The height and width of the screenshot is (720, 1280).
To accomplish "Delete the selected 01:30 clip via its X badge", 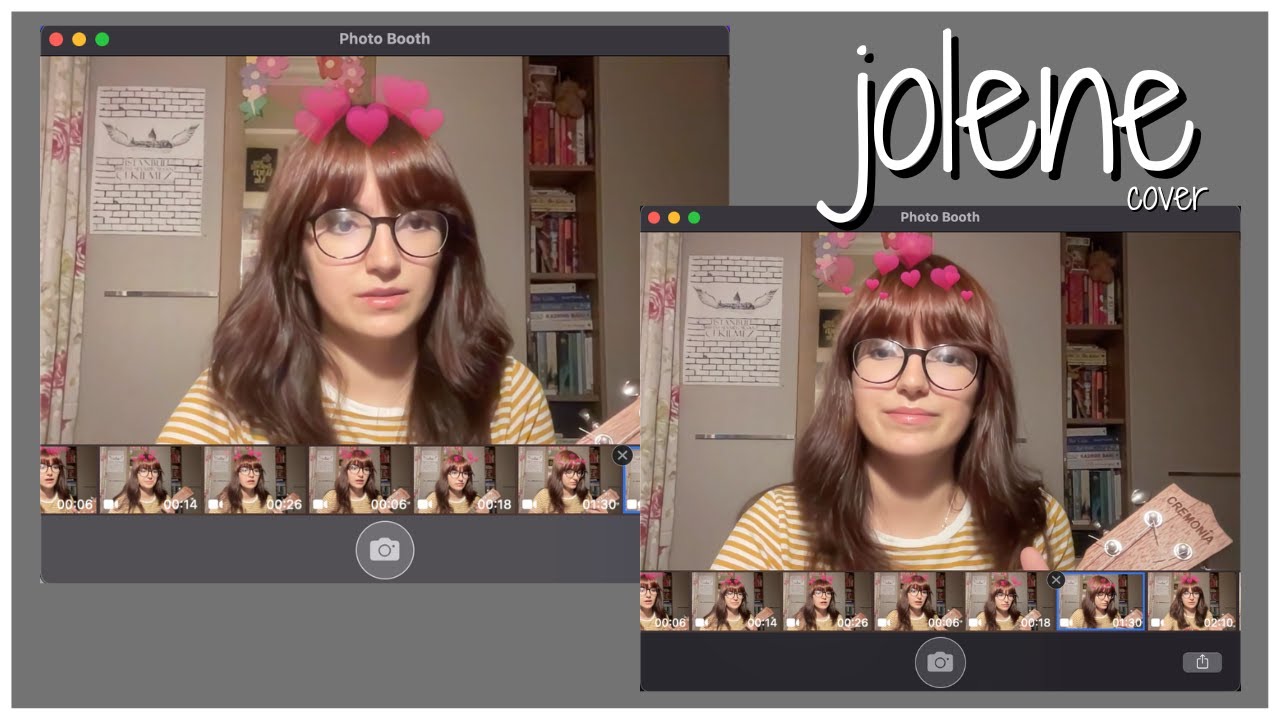I will pyautogui.click(x=1055, y=580).
